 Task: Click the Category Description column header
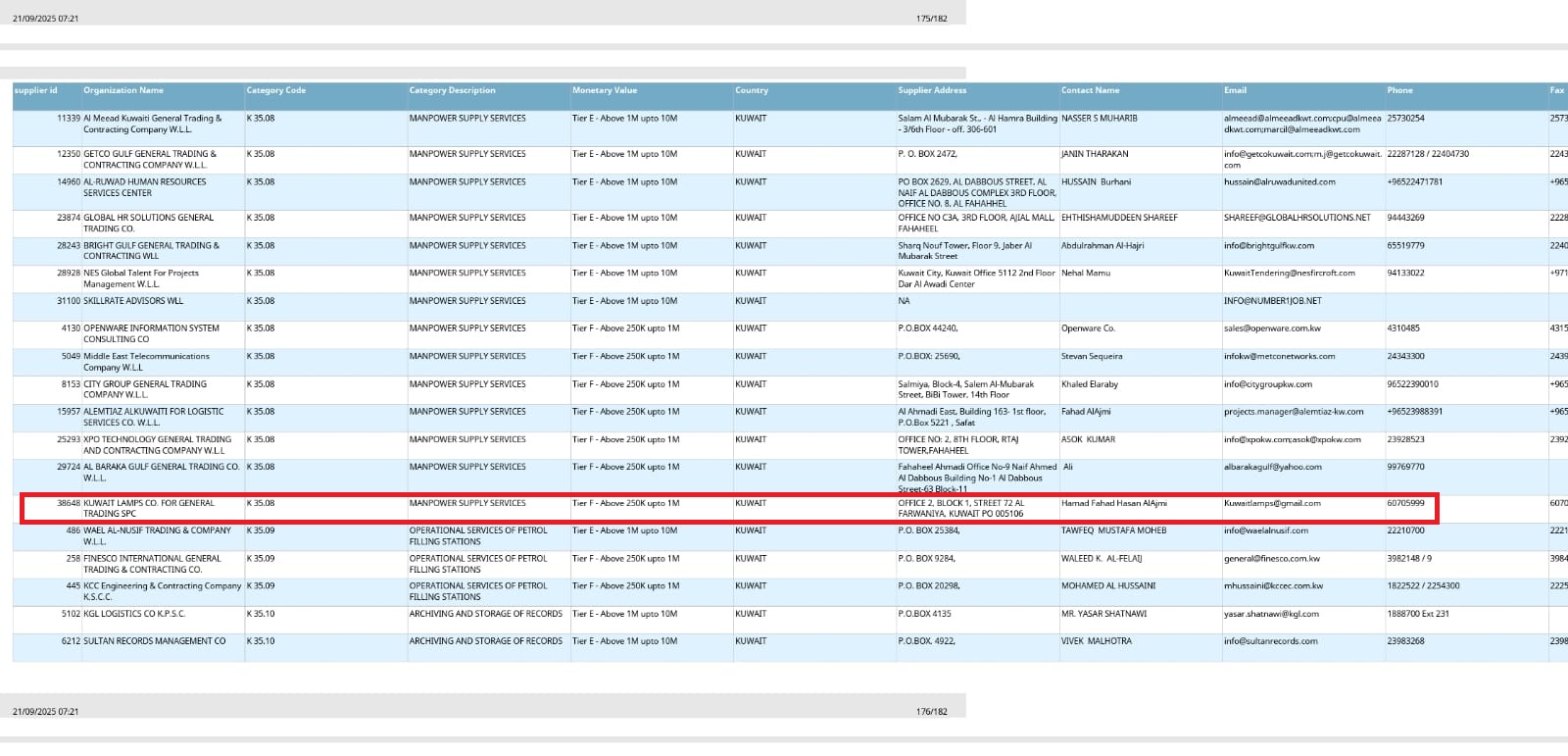(452, 90)
